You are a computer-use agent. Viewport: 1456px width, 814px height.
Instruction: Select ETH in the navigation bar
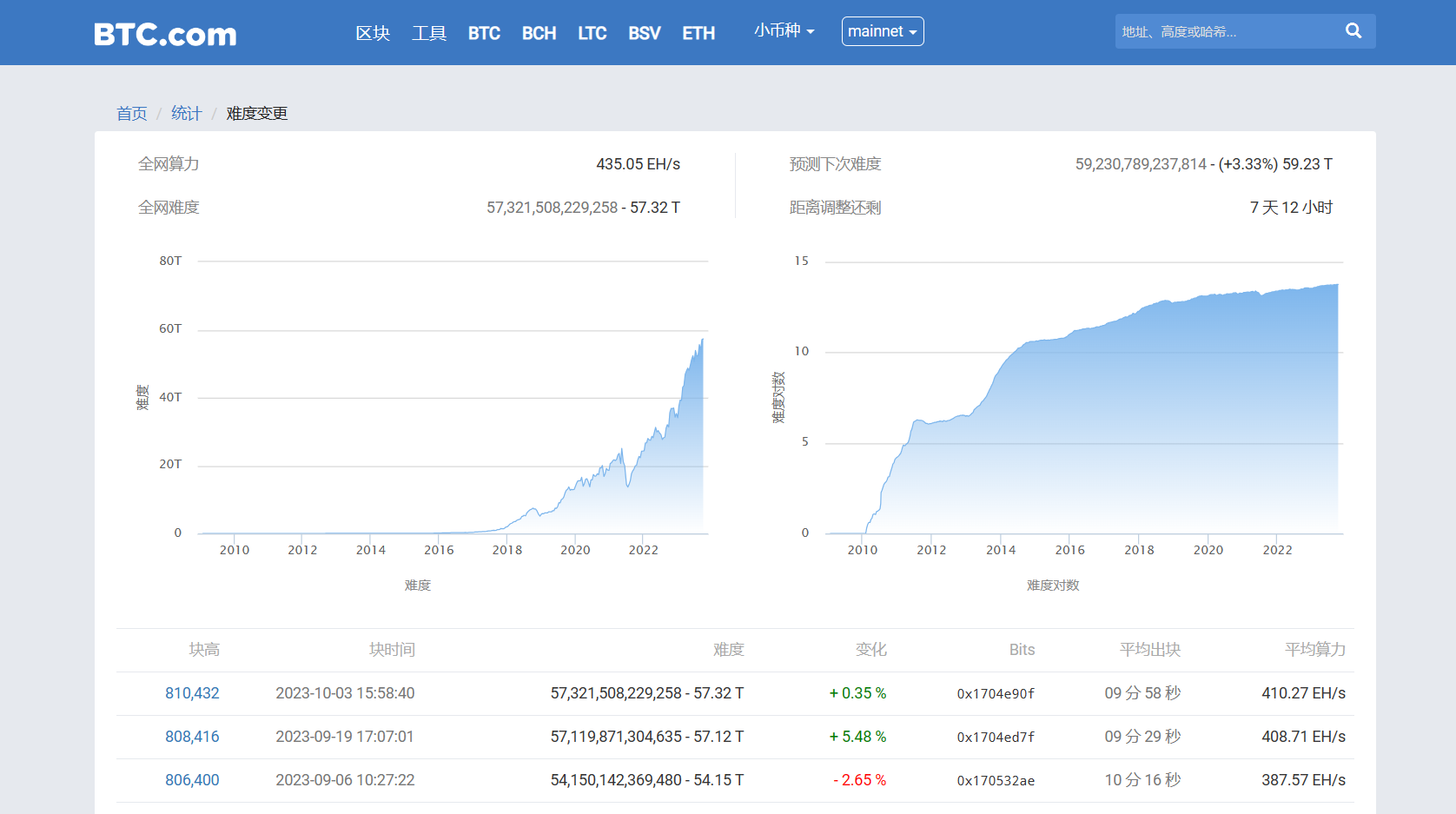tap(698, 33)
